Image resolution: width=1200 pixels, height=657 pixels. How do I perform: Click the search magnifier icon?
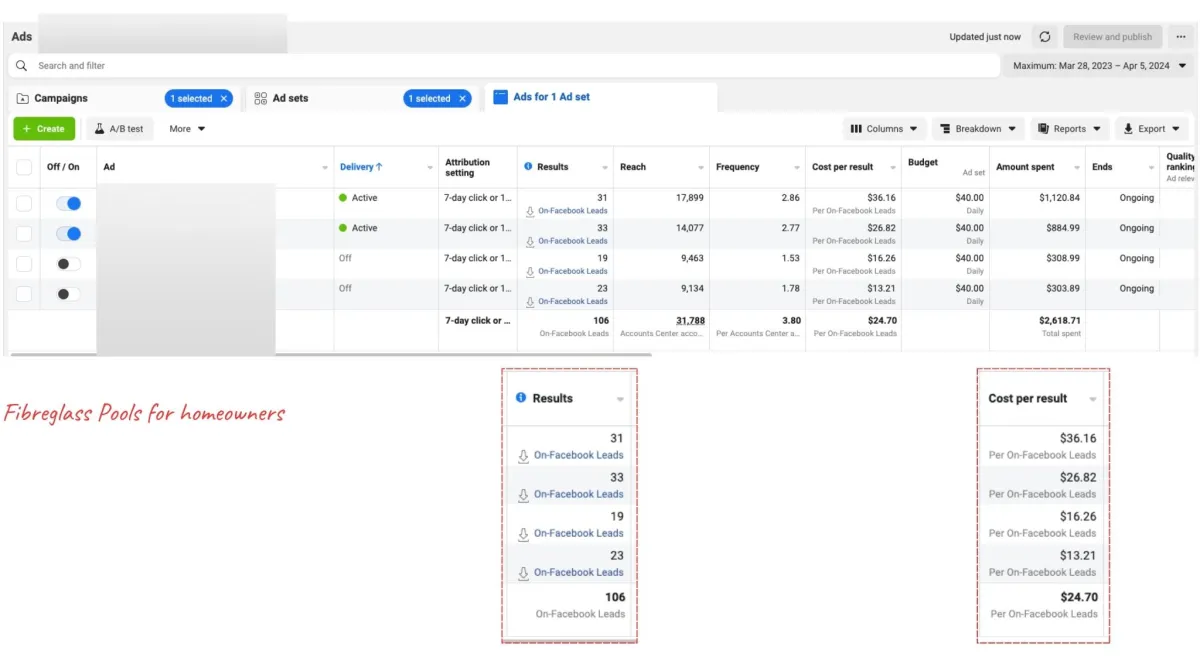22,66
